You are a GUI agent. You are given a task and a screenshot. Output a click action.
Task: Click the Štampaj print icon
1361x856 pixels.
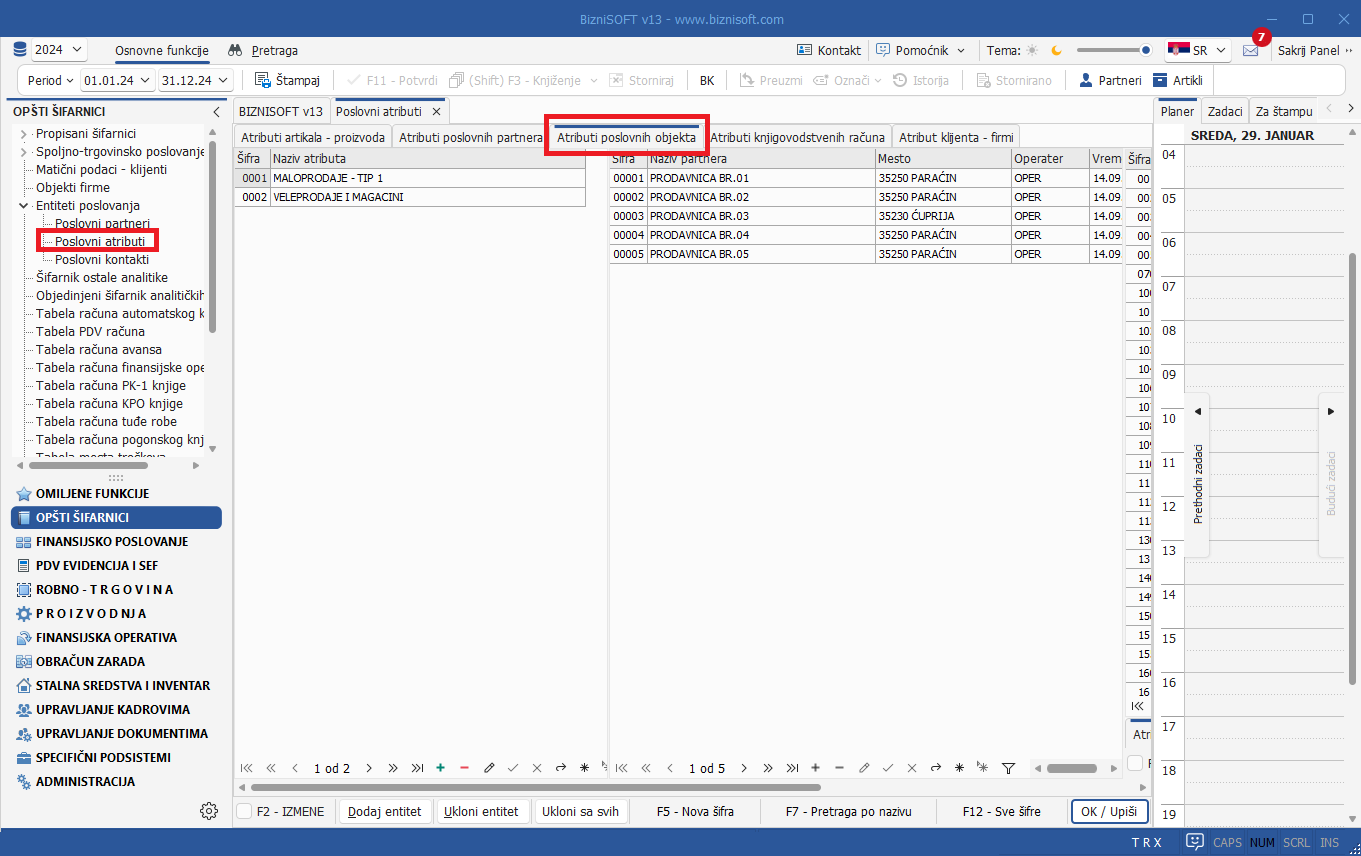click(x=263, y=80)
